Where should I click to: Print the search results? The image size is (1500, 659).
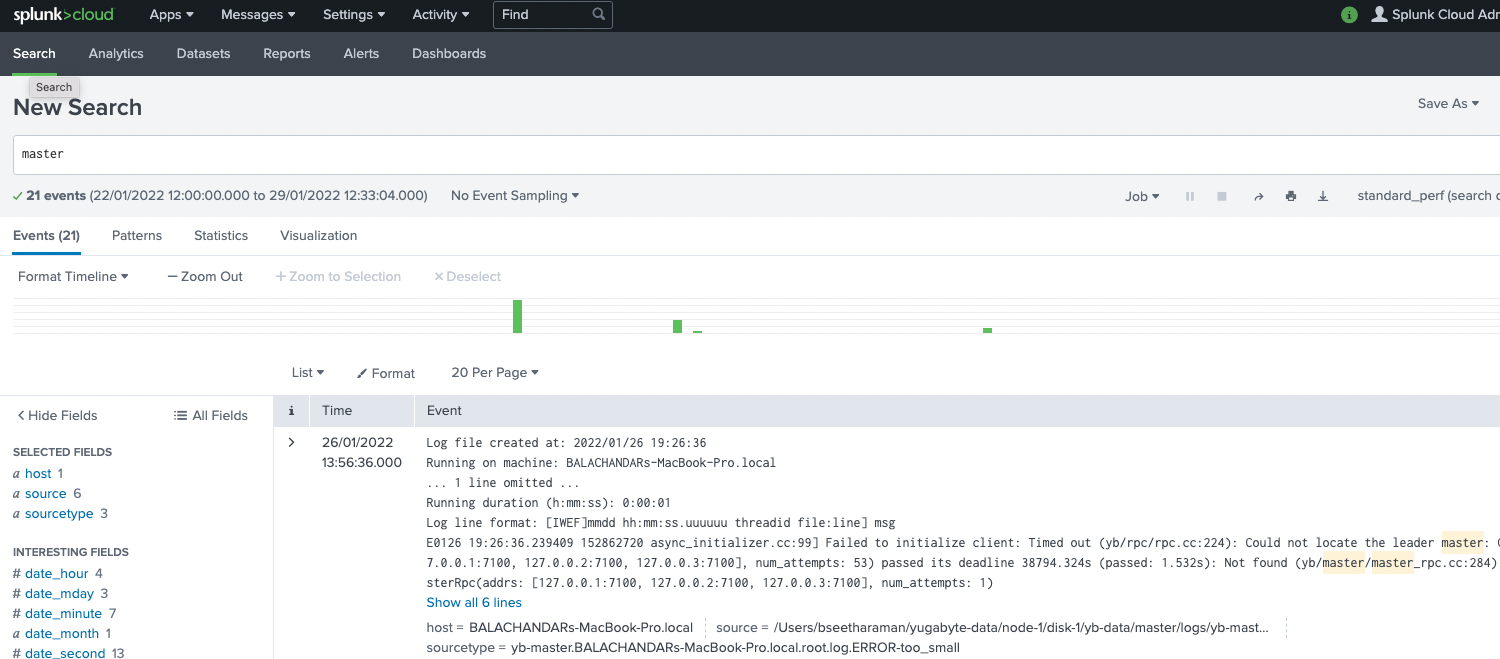coord(1290,196)
